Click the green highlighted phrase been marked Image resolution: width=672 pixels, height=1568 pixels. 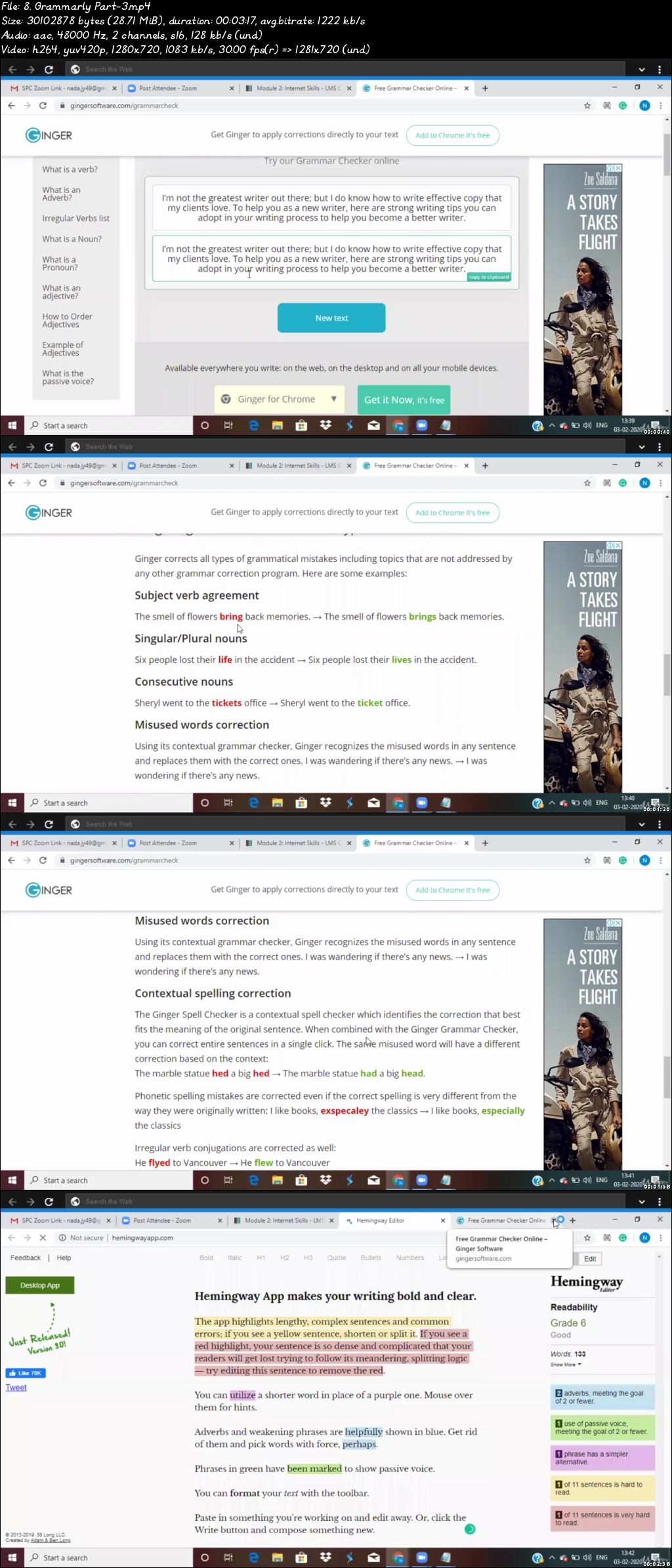pyautogui.click(x=314, y=1468)
